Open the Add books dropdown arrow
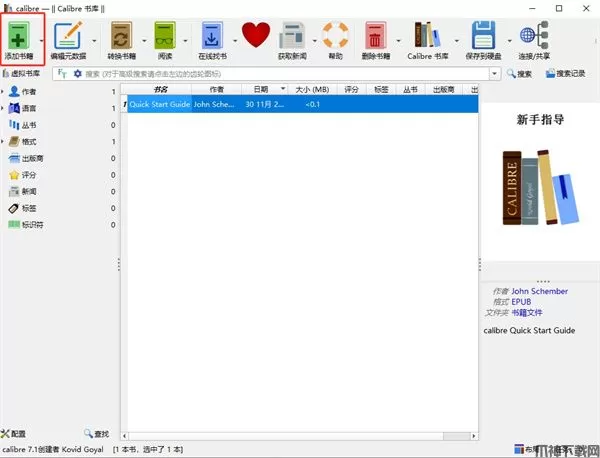The height and width of the screenshot is (458, 600). pyautogui.click(x=42, y=41)
